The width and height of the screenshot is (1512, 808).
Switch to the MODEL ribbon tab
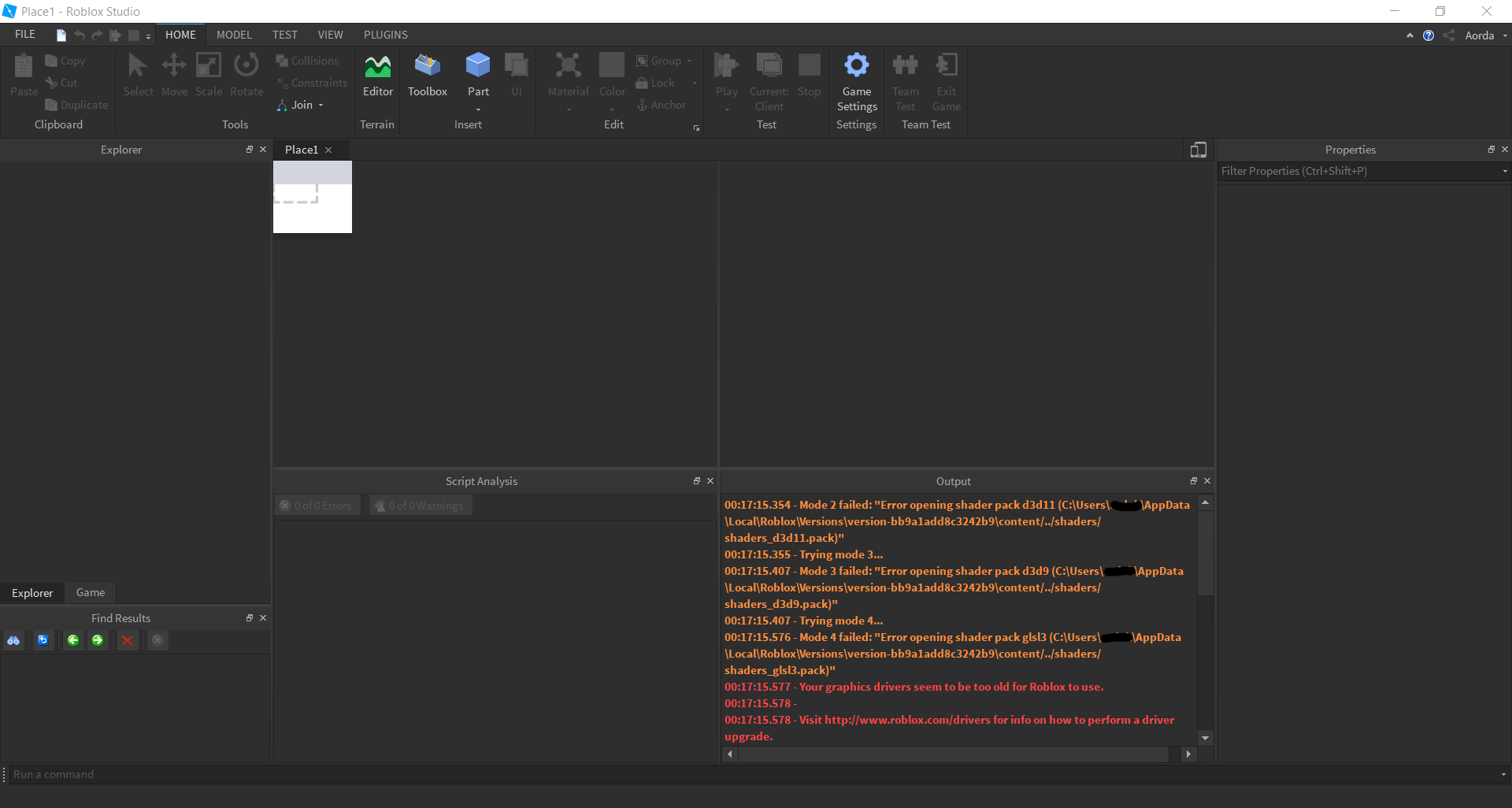click(234, 35)
